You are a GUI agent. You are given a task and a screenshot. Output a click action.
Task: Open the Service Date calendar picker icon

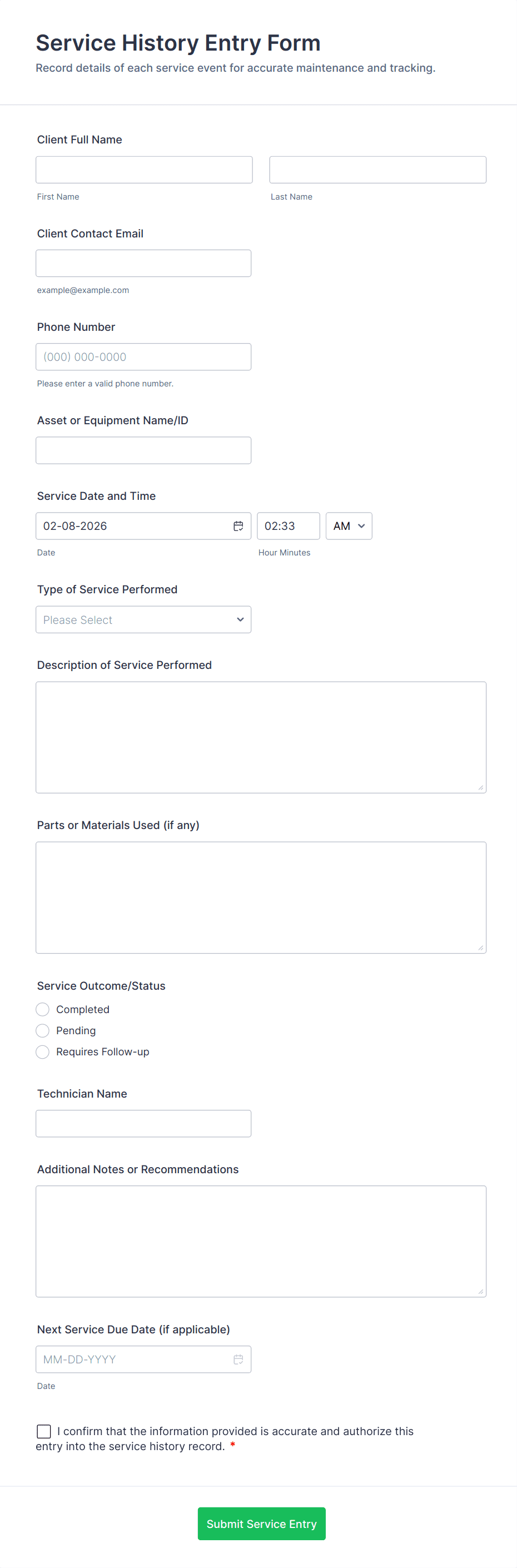pyautogui.click(x=238, y=526)
